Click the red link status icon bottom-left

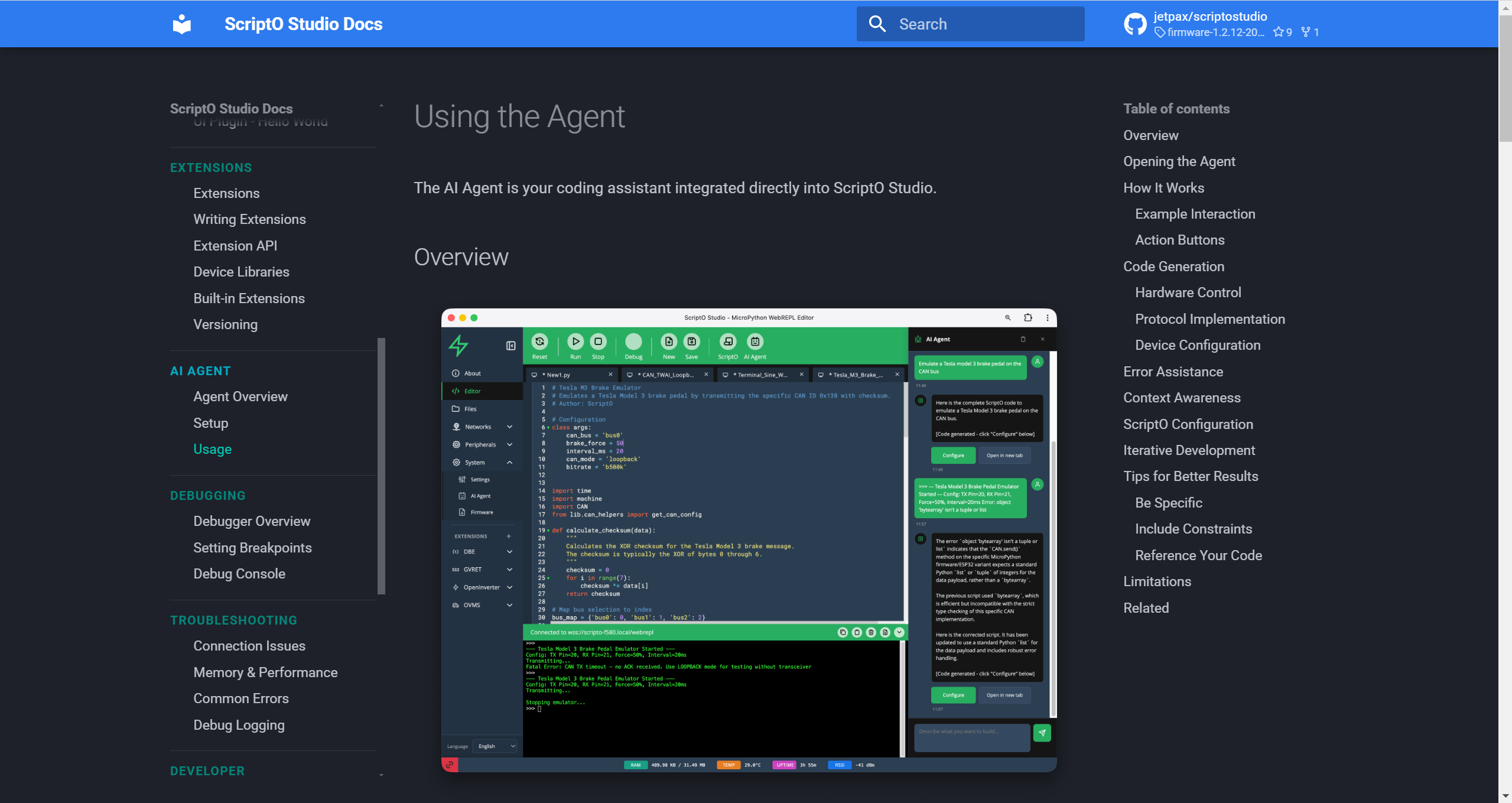coord(450,765)
